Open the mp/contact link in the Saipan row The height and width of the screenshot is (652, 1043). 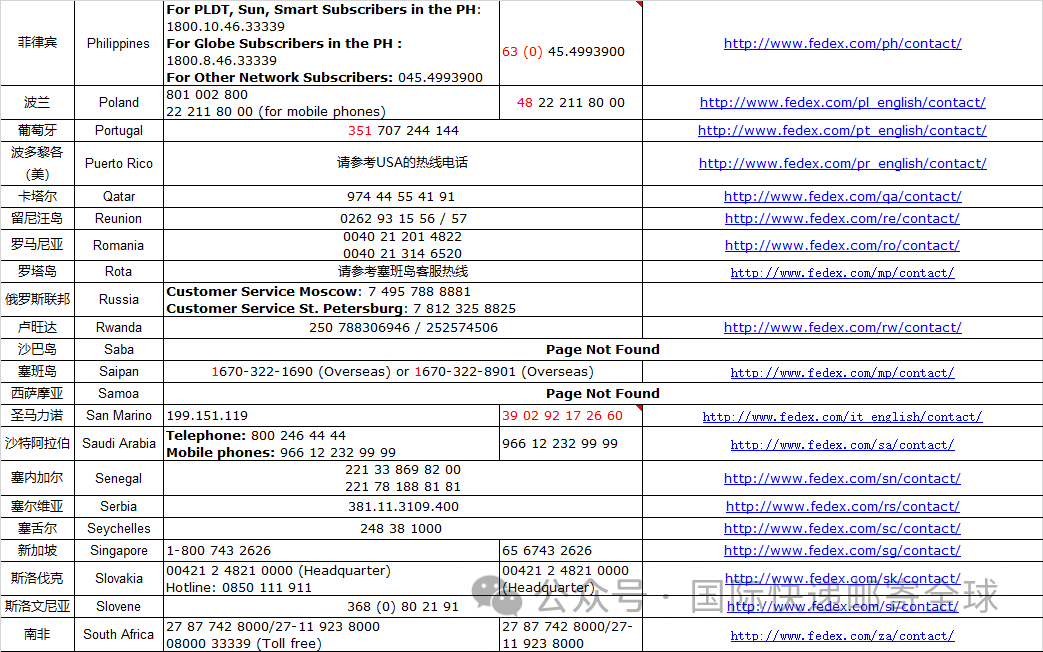(x=842, y=373)
